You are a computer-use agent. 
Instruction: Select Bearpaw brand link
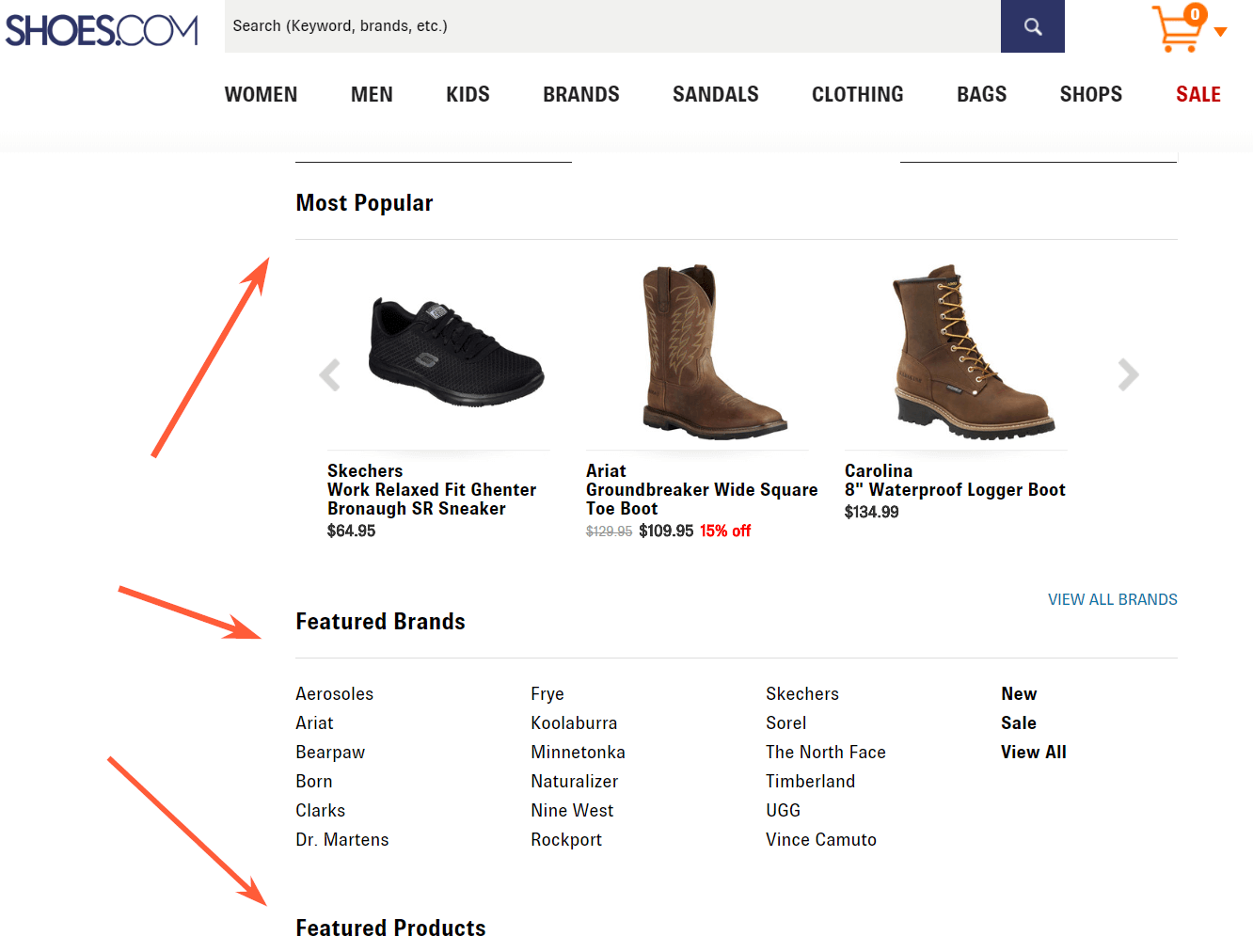point(330,752)
